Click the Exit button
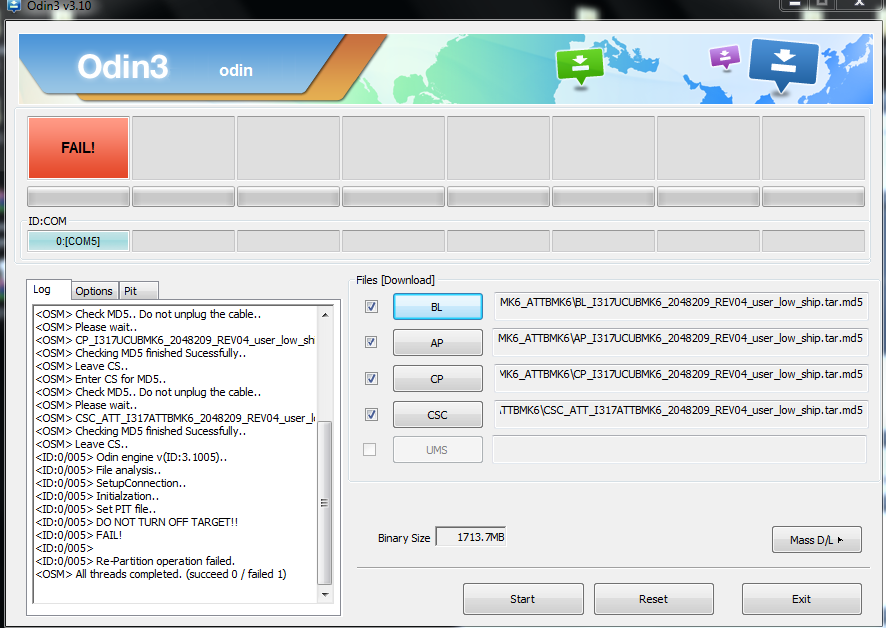The width and height of the screenshot is (886, 628). point(801,599)
